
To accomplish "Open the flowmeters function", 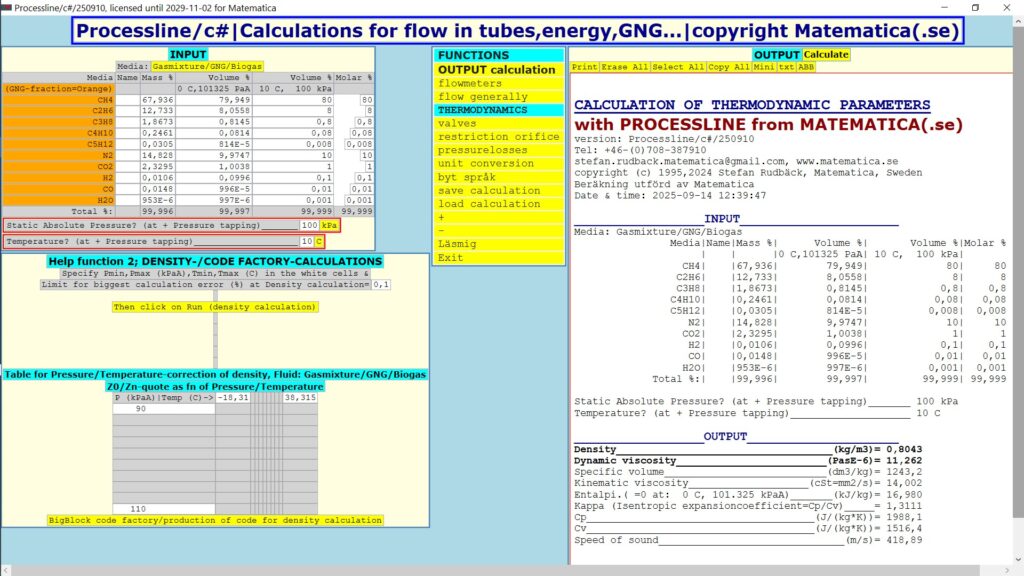I will 470,83.
